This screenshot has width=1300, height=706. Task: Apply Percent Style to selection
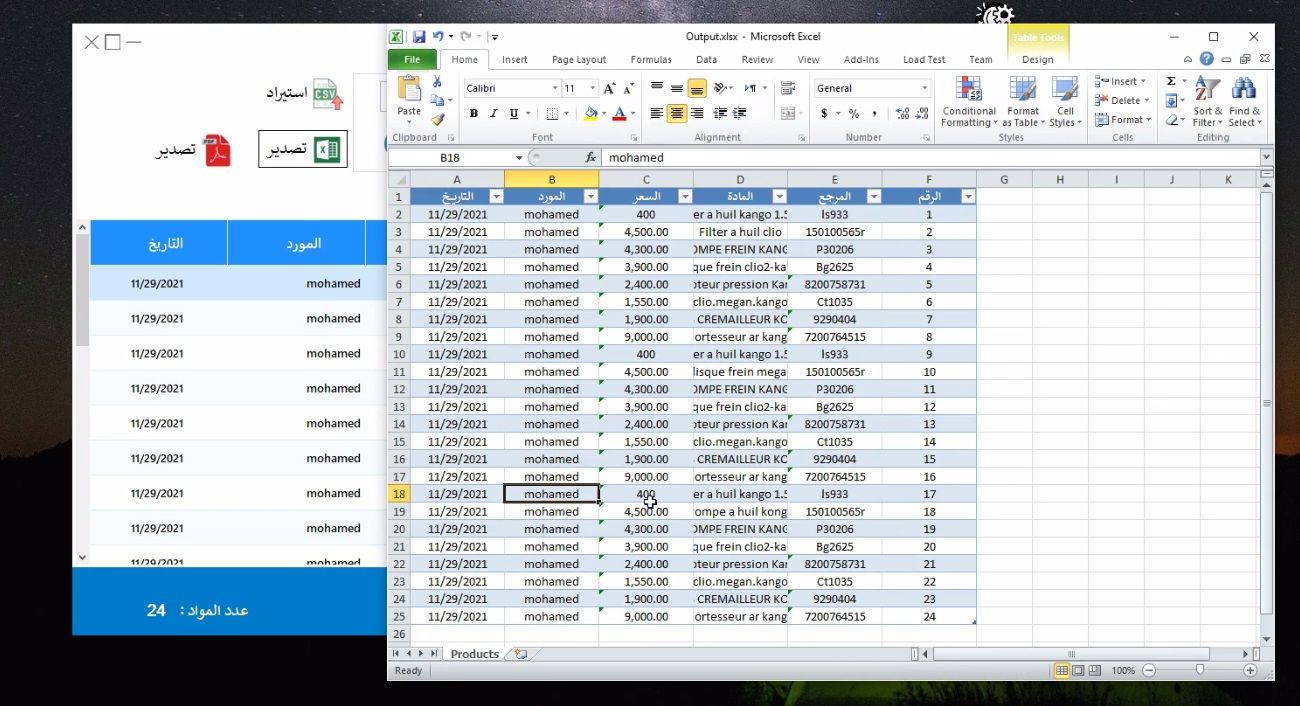pos(854,113)
